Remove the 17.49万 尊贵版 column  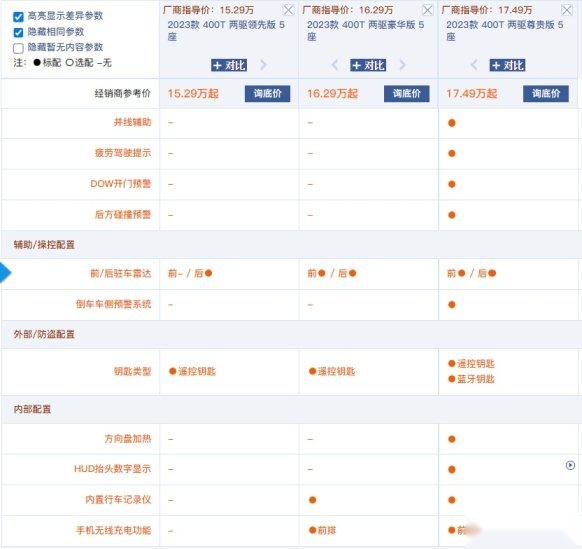[x=567, y=10]
